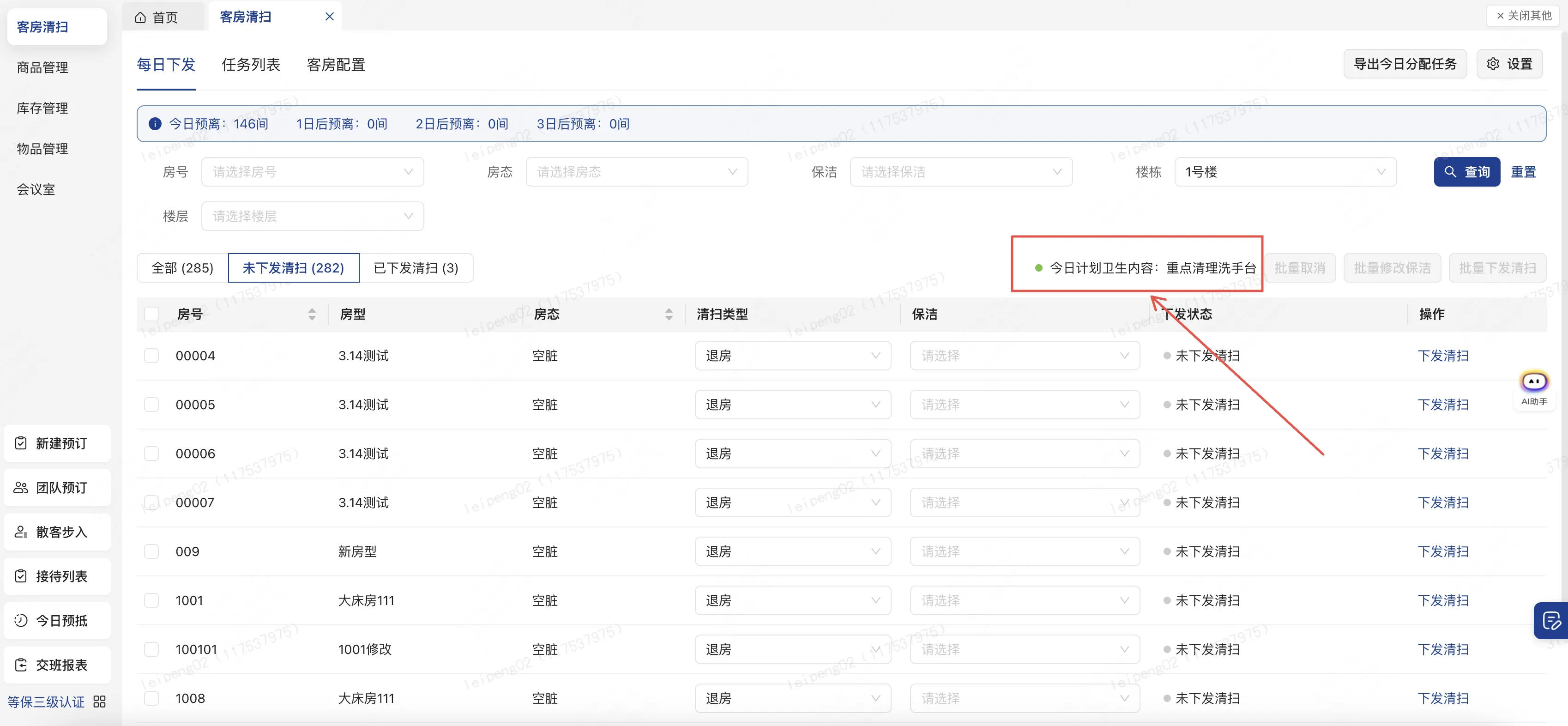Image resolution: width=1568 pixels, height=726 pixels.
Task: Click the 团队预订 people icon
Action: (21, 487)
